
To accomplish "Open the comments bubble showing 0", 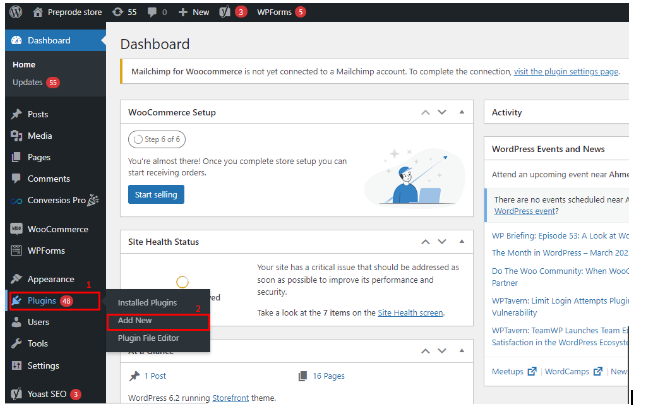I will (x=158, y=12).
